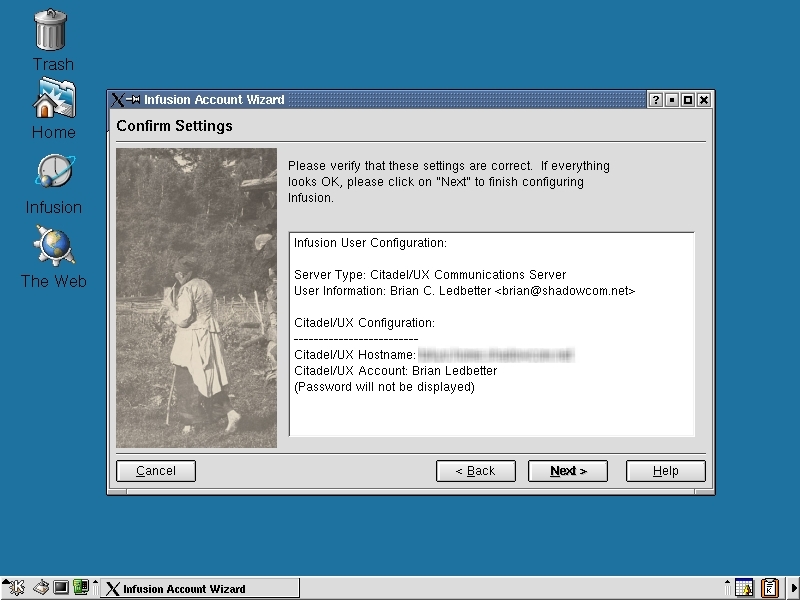Click the Cancel button
Screen dimensions: 800x600
(156, 471)
